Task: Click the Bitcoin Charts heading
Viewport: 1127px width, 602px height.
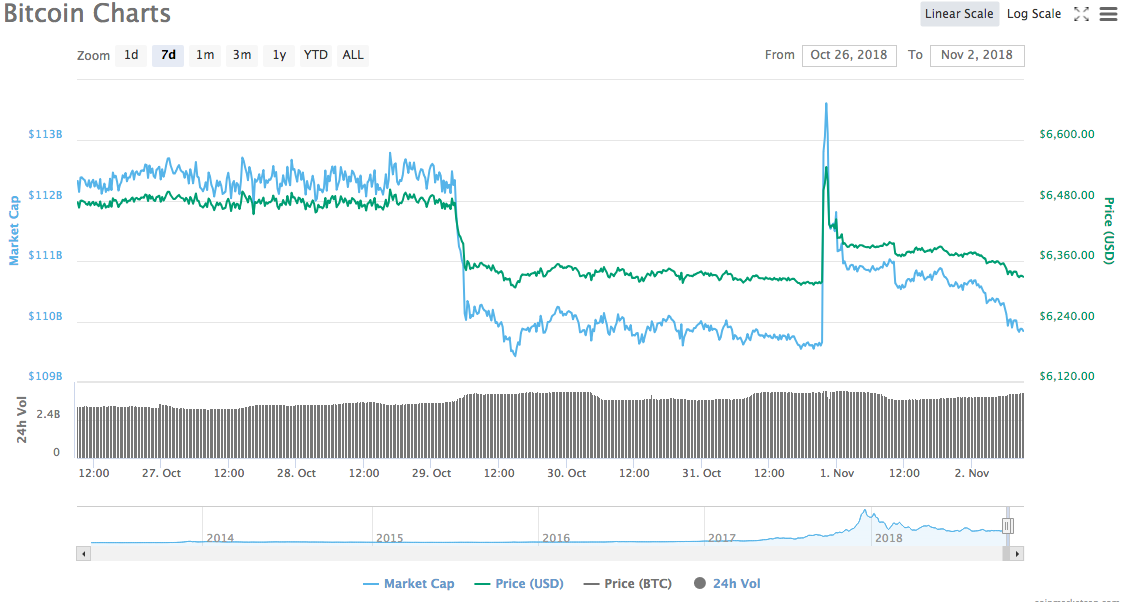Action: pyautogui.click(x=87, y=14)
